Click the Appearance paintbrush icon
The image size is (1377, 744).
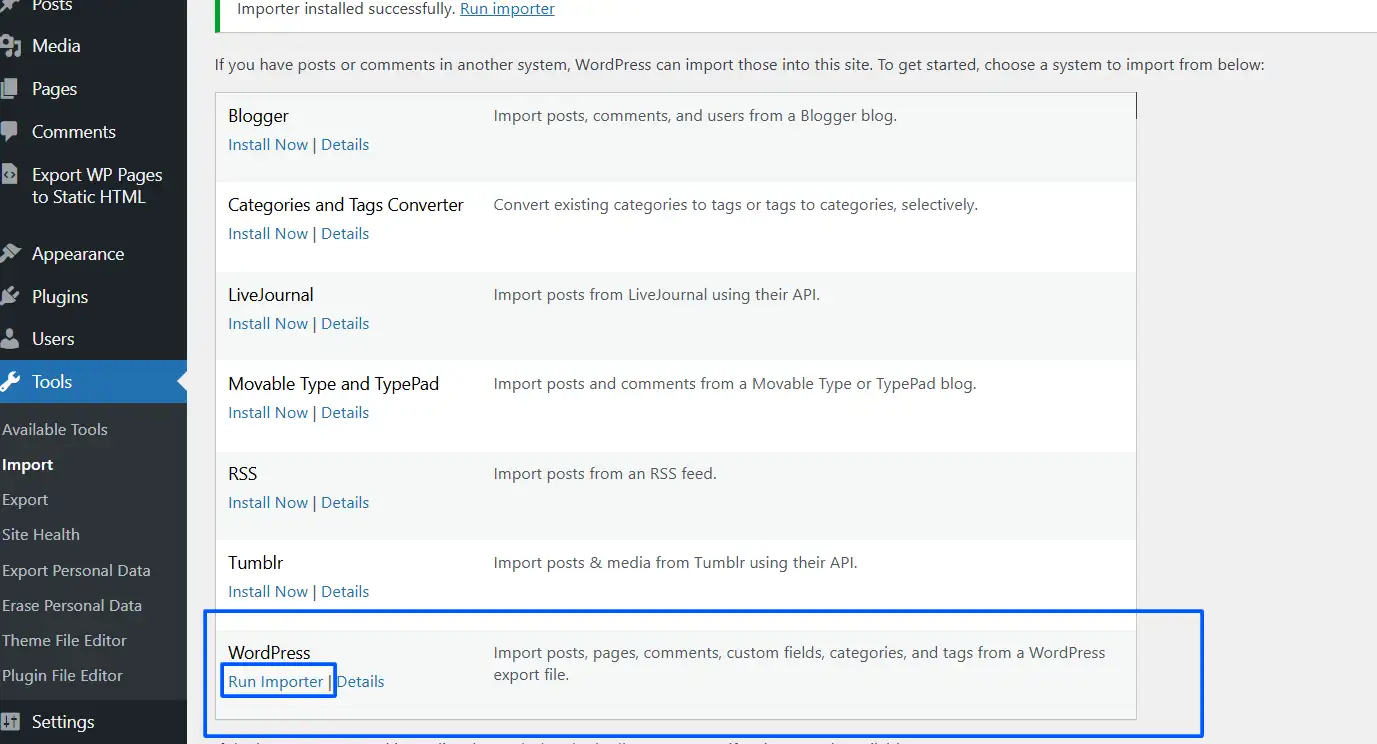click(10, 254)
